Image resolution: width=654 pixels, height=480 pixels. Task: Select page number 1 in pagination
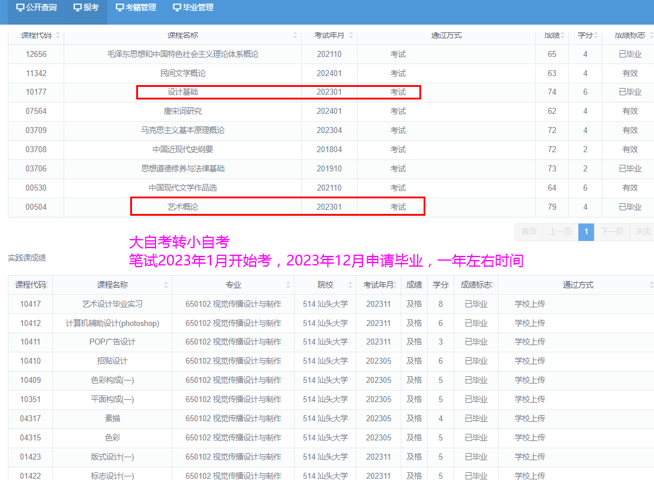coord(588,231)
